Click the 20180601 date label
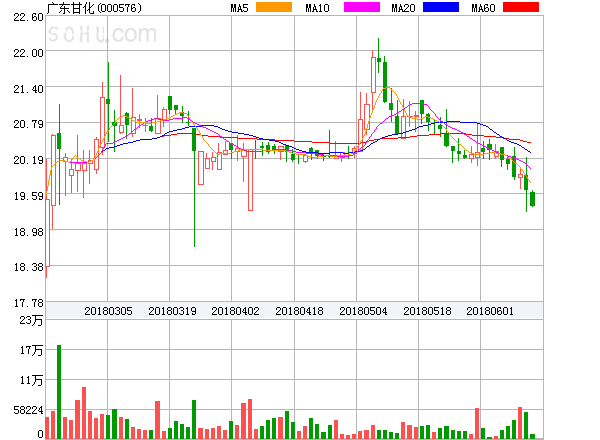 click(490, 311)
